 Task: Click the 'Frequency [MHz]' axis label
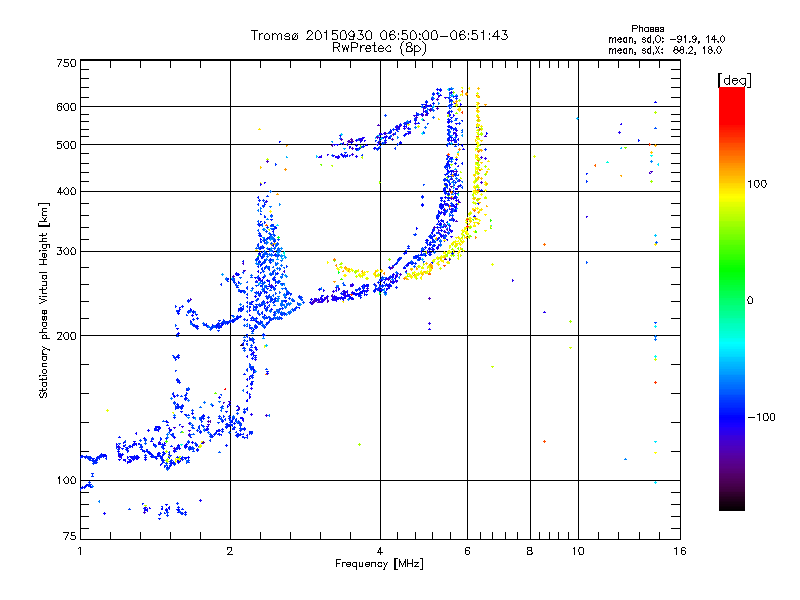tap(379, 564)
